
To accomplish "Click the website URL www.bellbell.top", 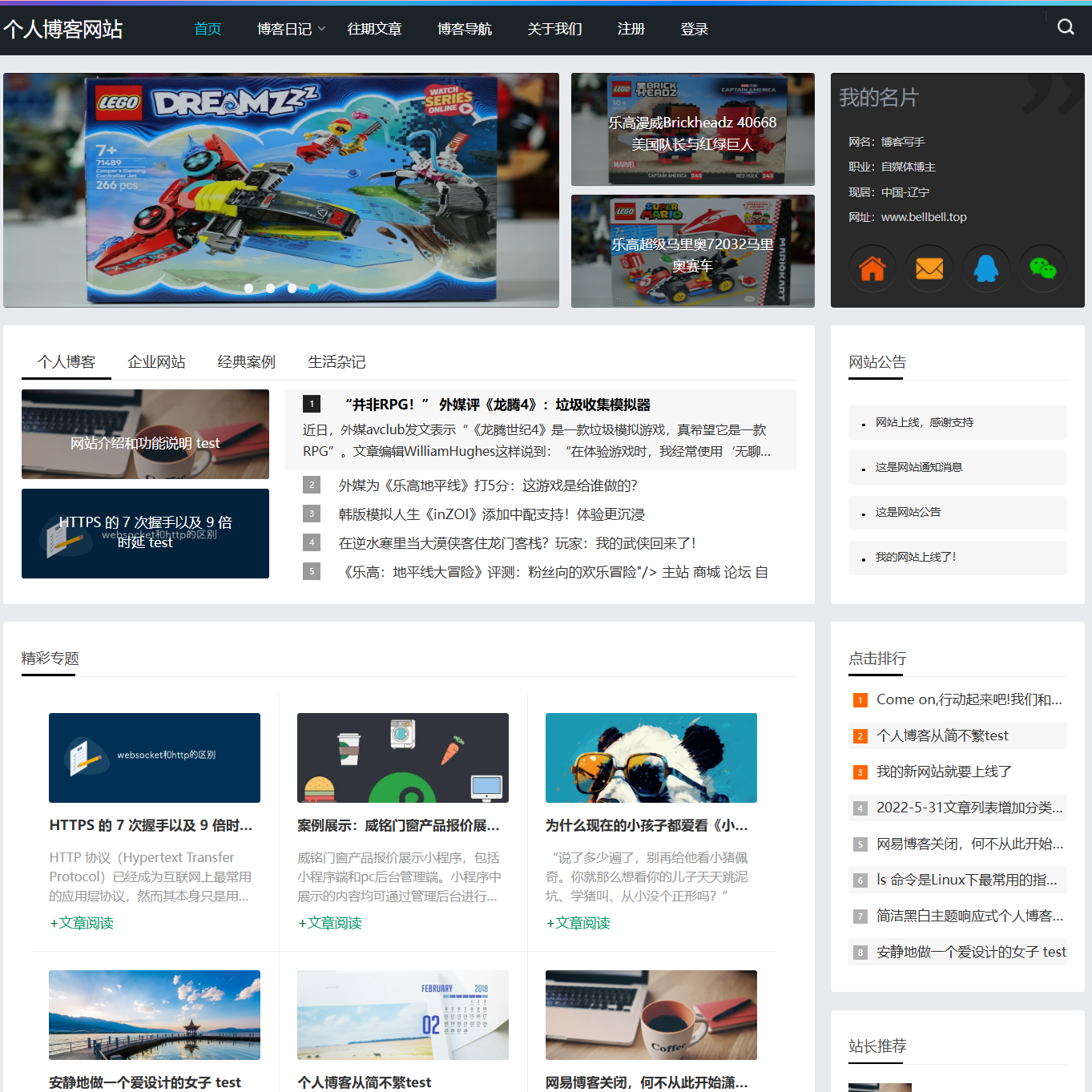I will (x=924, y=217).
